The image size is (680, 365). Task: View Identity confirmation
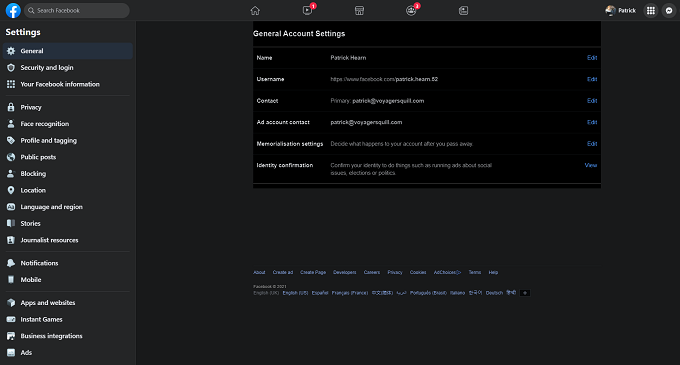(x=591, y=165)
